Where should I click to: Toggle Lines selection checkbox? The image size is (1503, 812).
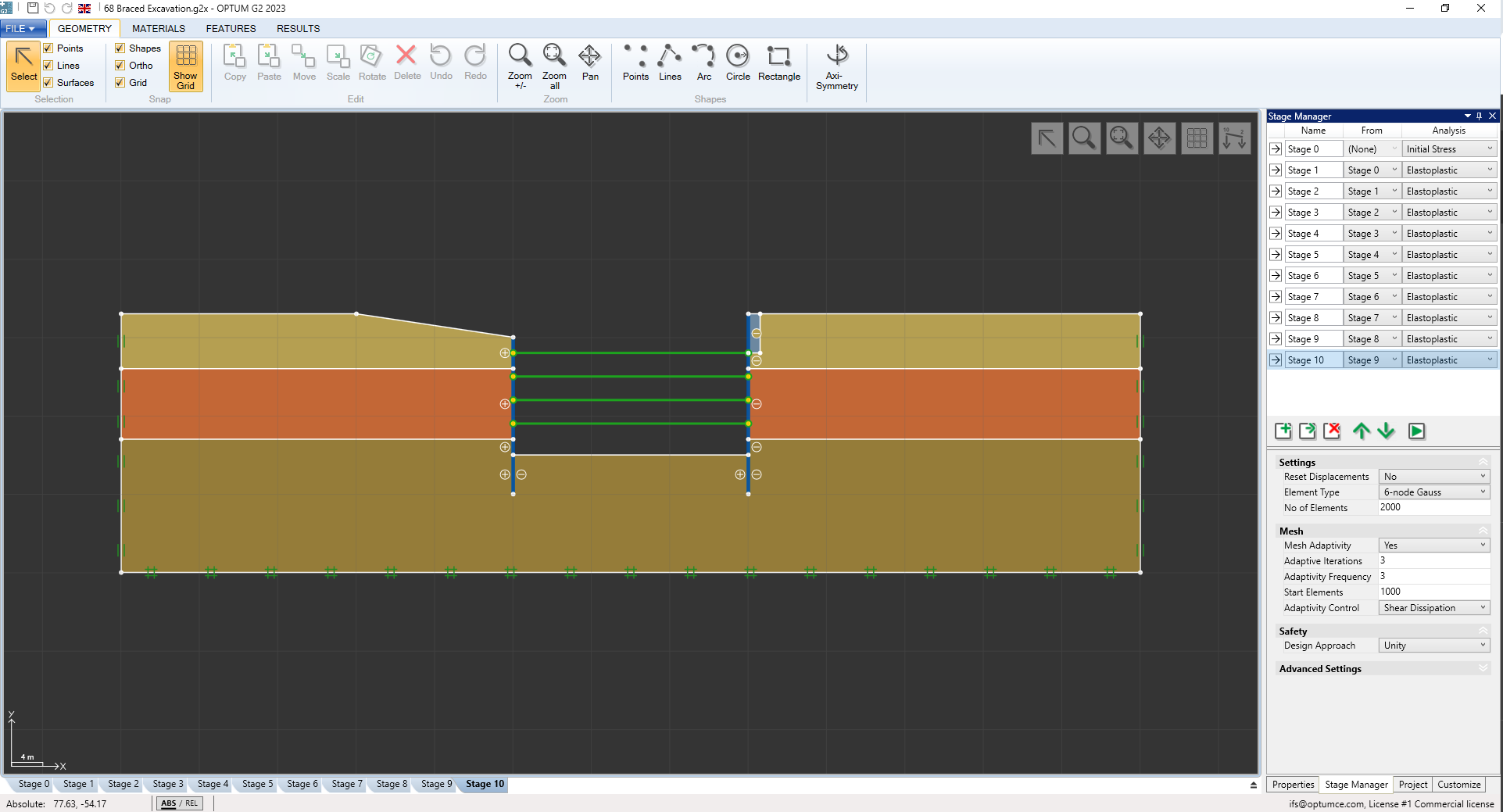click(48, 66)
